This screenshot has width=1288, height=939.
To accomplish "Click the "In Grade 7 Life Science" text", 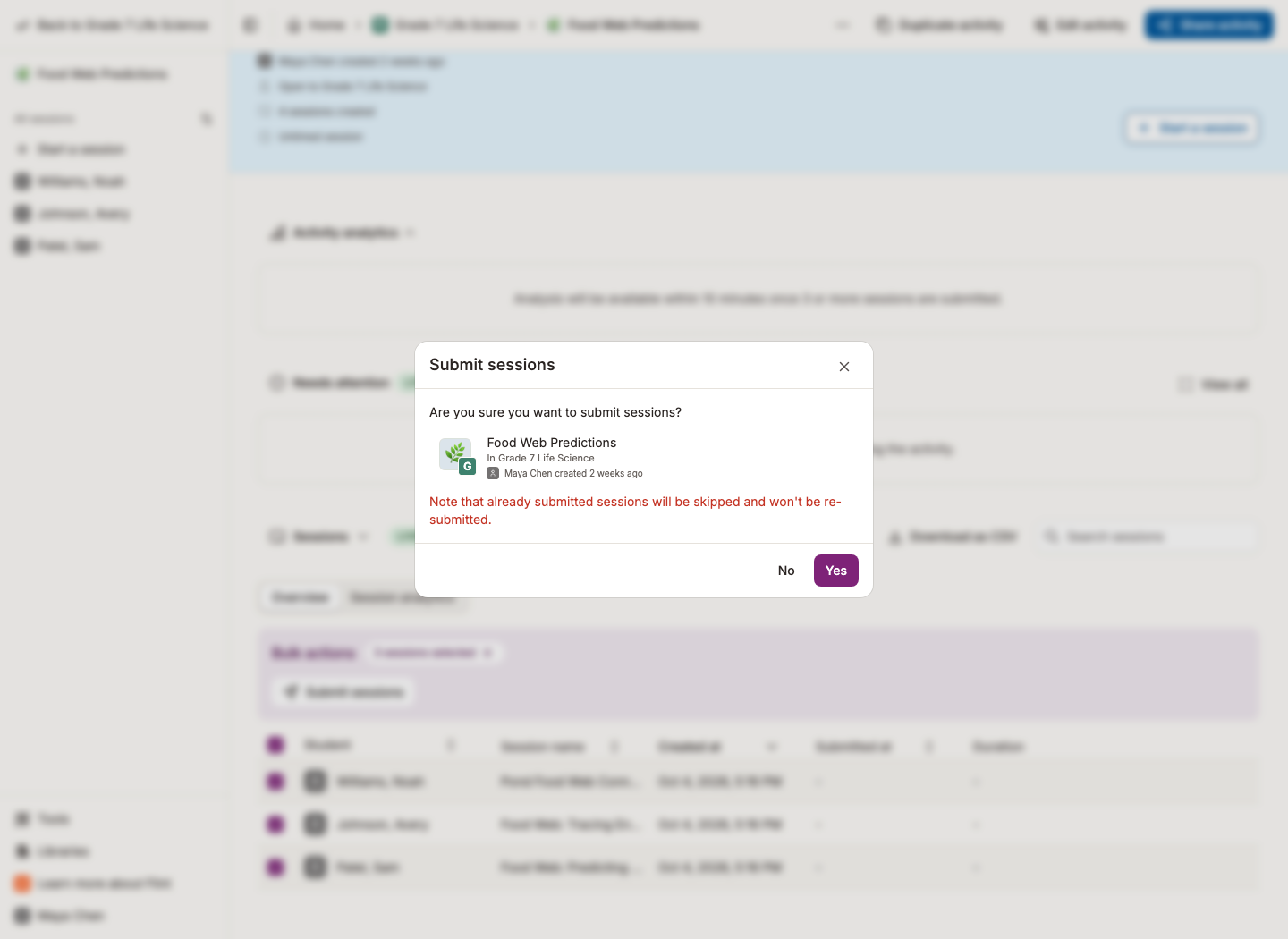I will (x=540, y=458).
